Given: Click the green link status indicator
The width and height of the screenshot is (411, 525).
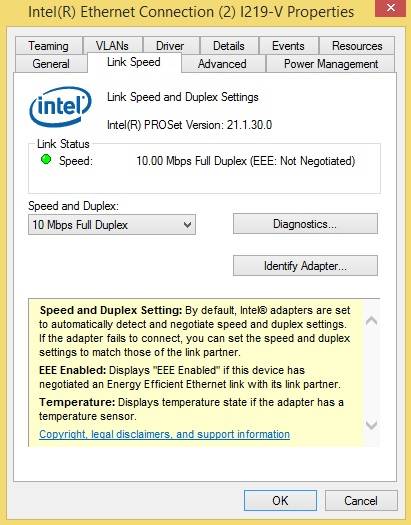Looking at the screenshot, I should (x=46, y=159).
